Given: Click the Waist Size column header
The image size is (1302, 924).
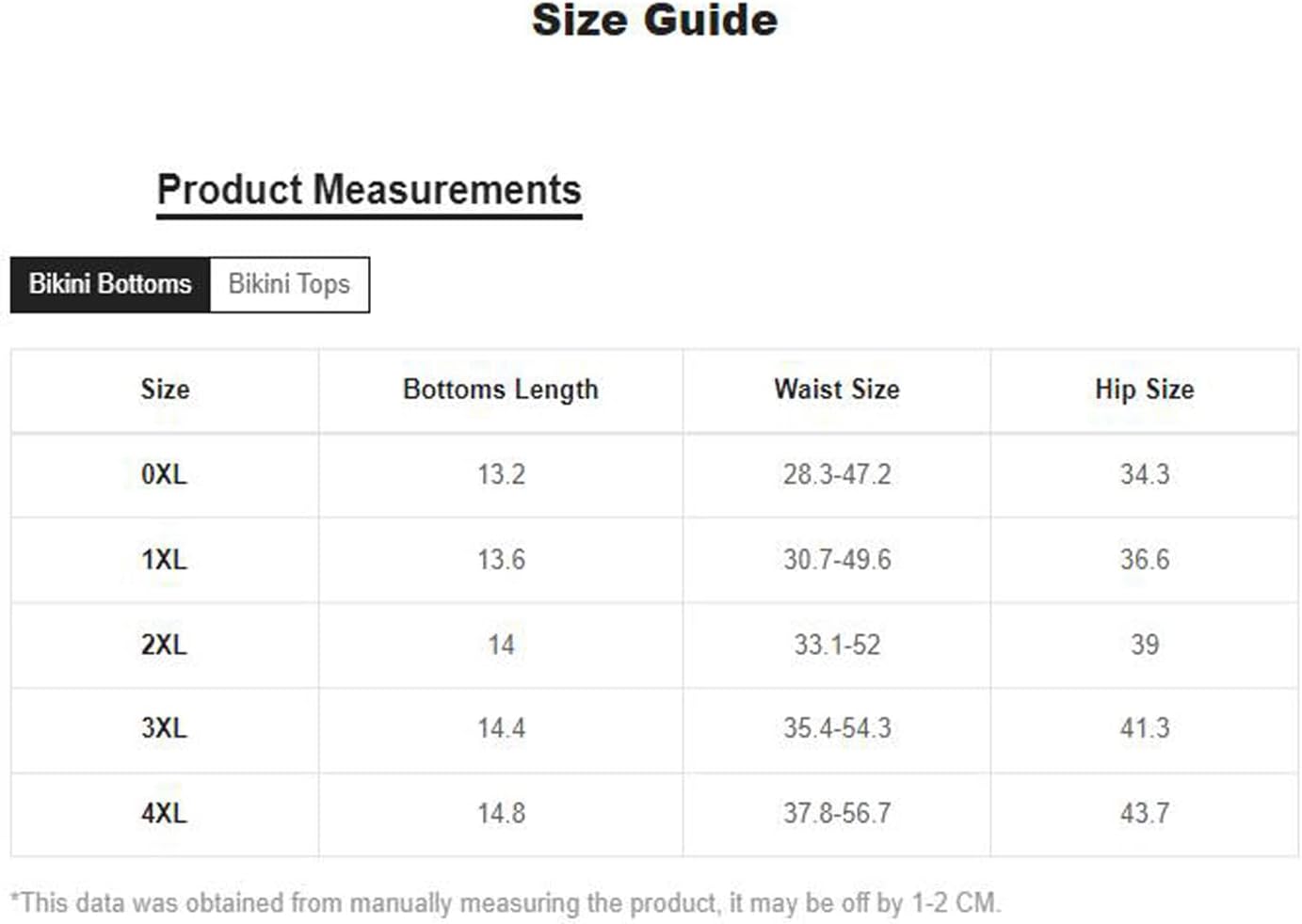Looking at the screenshot, I should pos(837,390).
